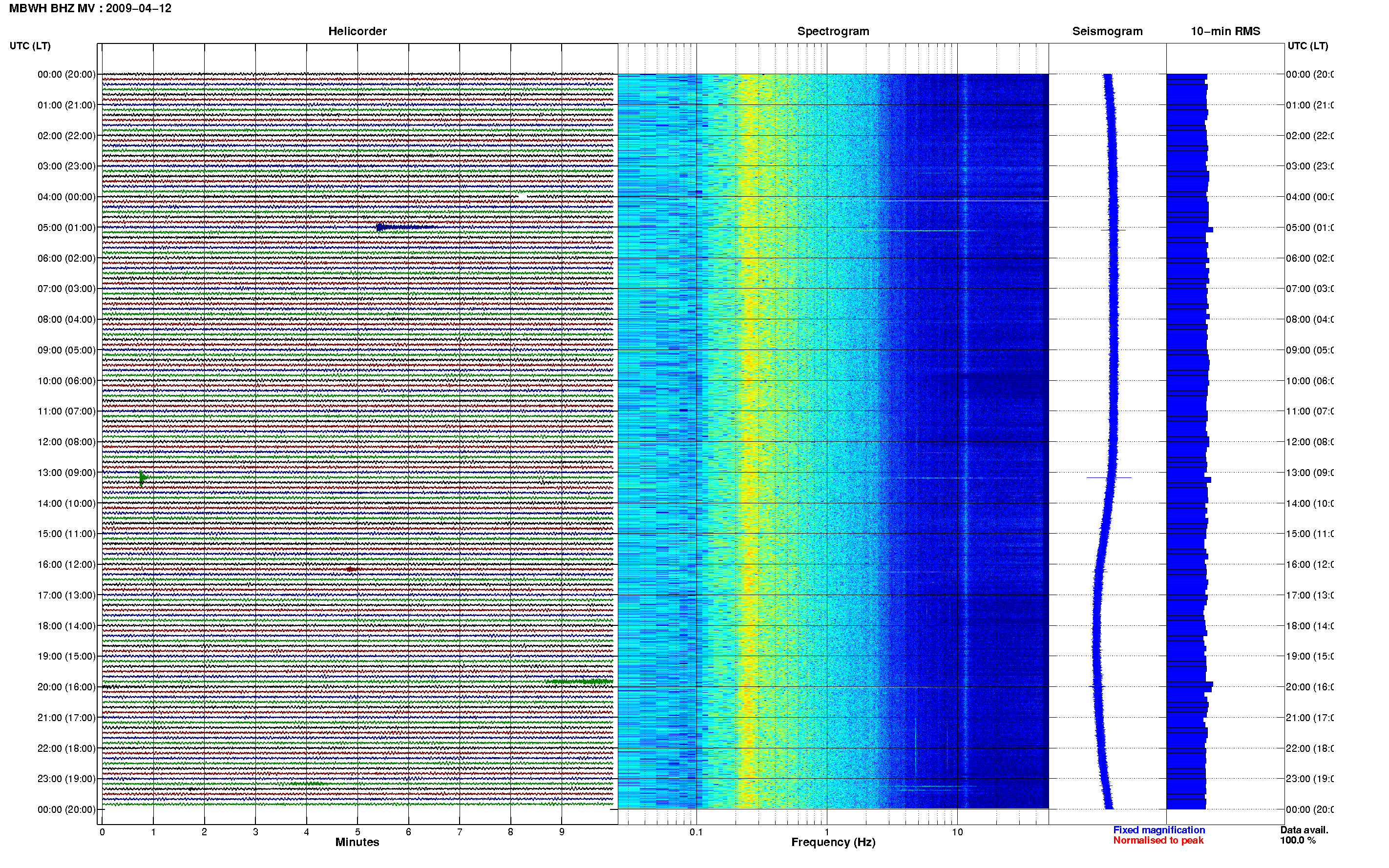1389x868 pixels.
Task: Click helicorder row label '07:00 (03:00)'
Action: click(66, 288)
